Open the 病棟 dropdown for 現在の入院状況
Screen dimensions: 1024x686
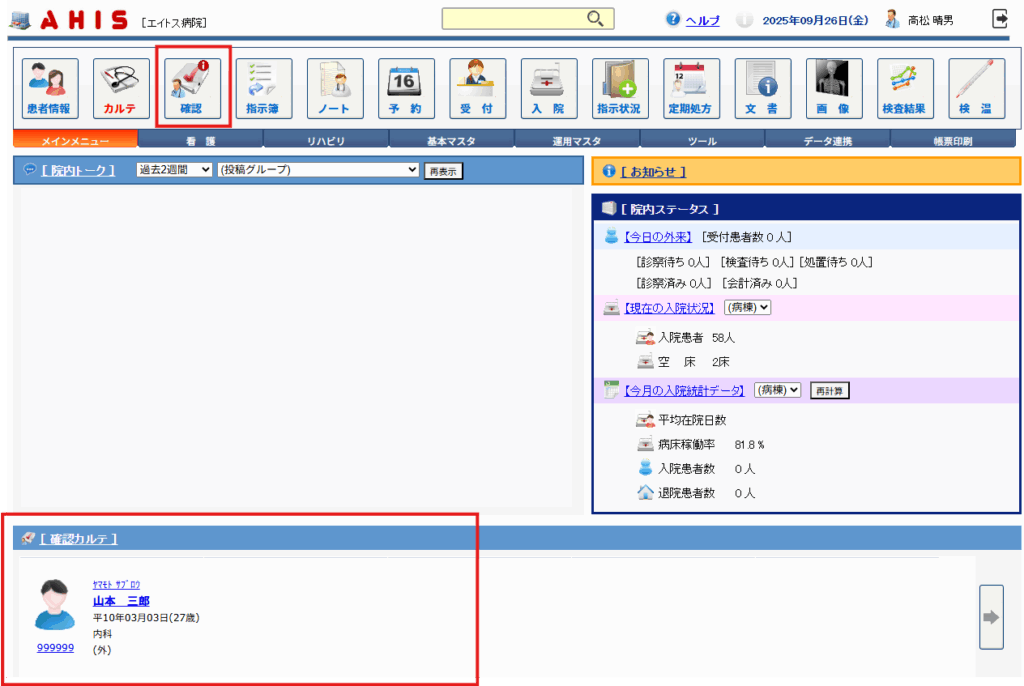(x=747, y=307)
